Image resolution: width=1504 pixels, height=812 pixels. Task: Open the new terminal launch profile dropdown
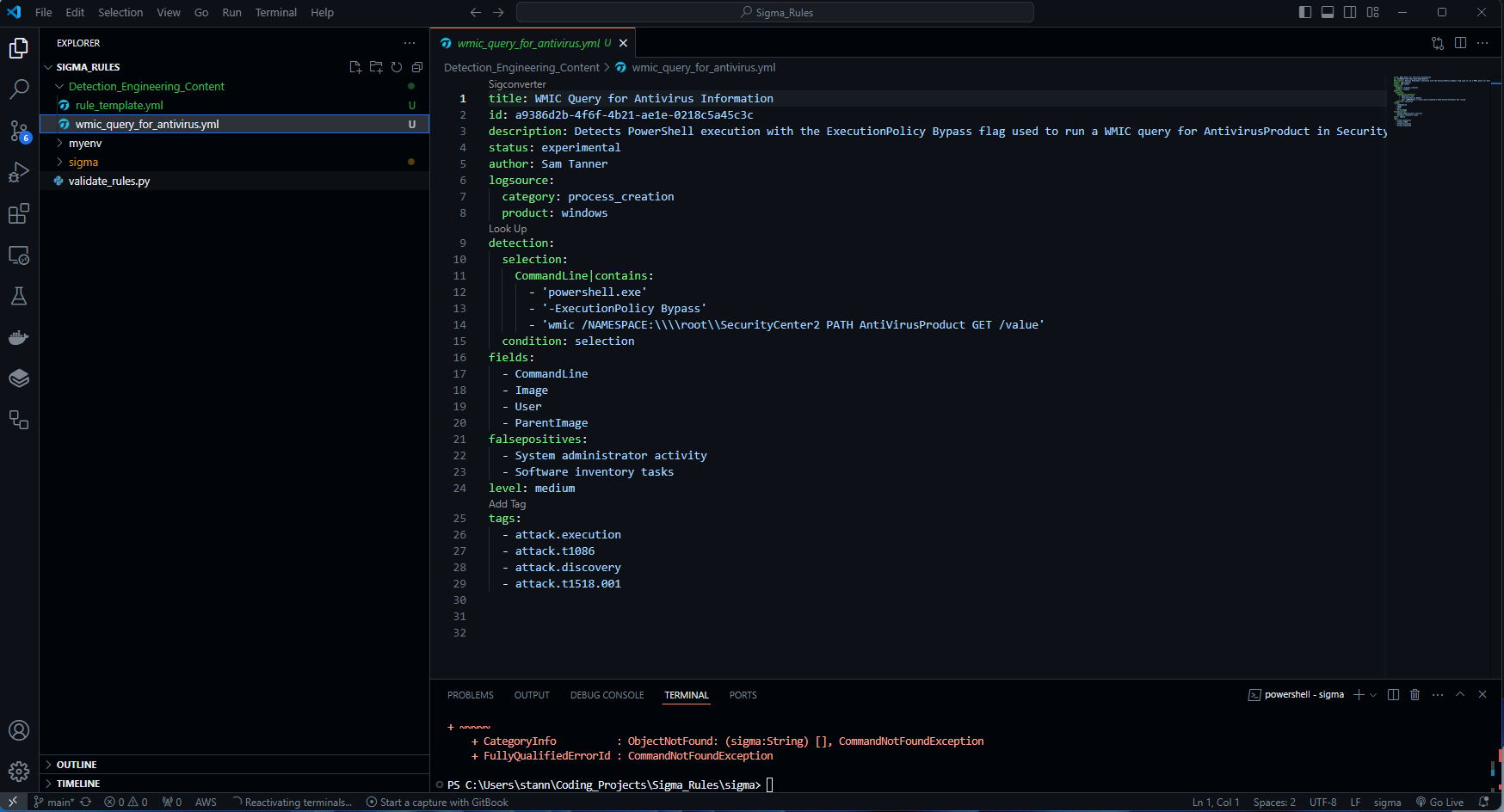pos(1373,695)
